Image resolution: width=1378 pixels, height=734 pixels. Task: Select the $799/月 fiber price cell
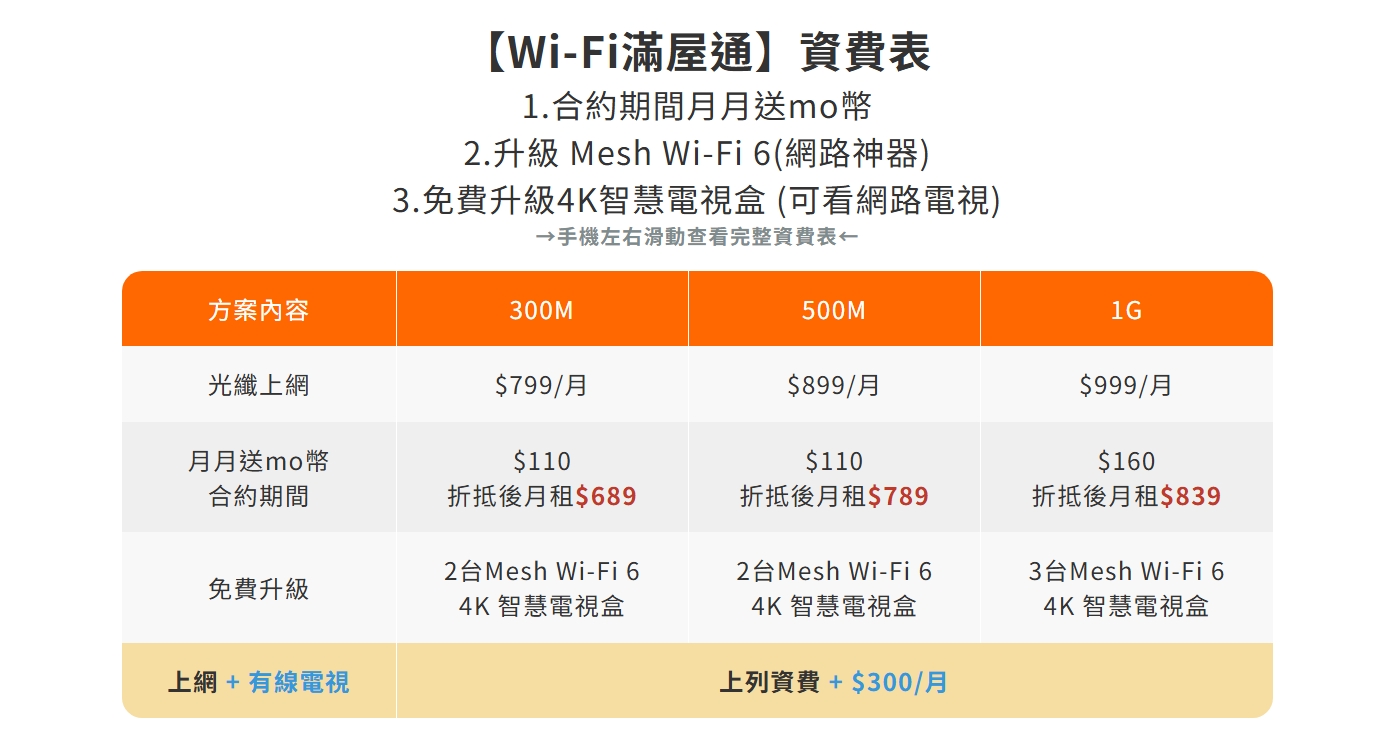pos(542,385)
